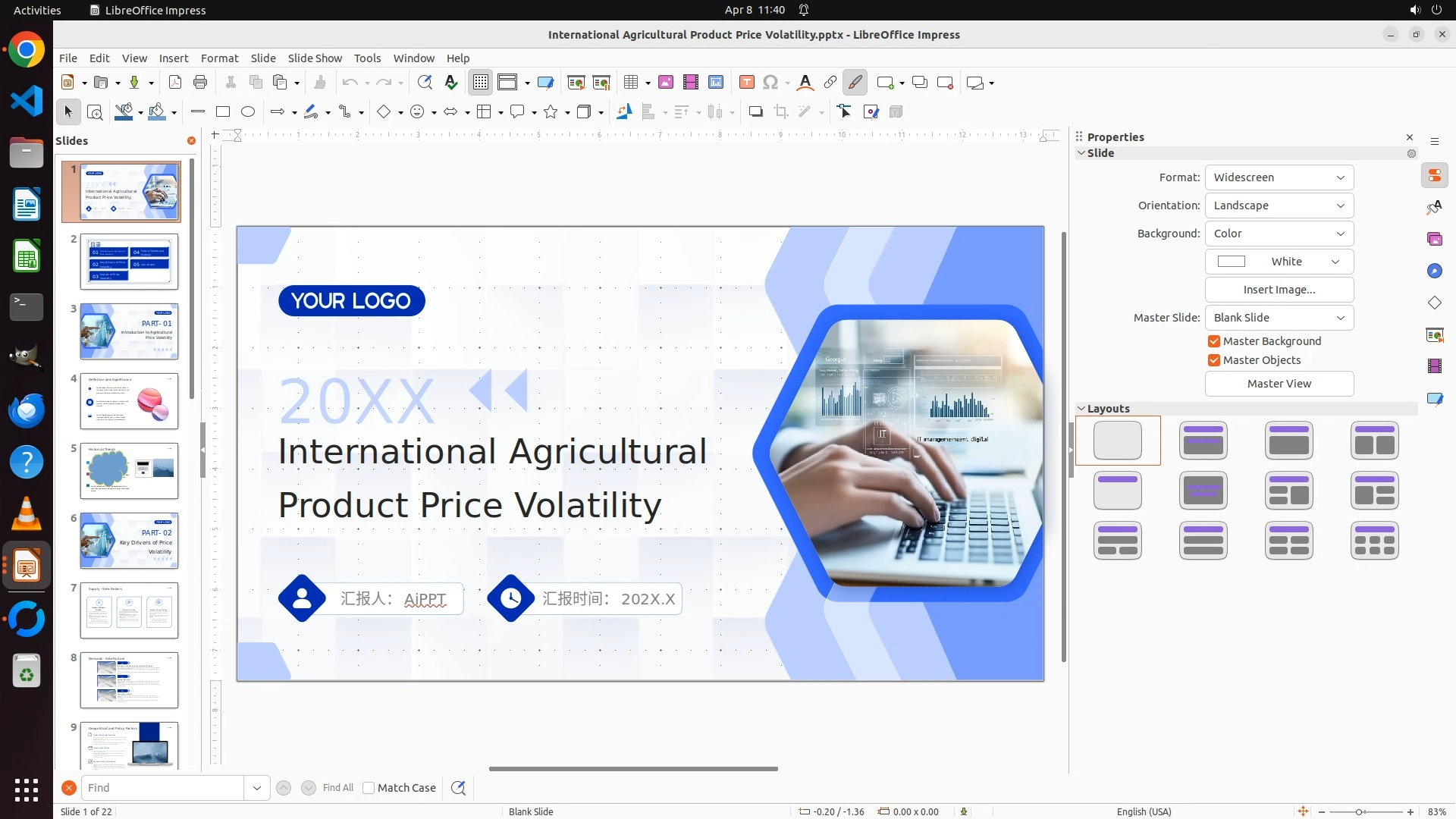Click the Insert Special Character icon
This screenshot has width=1456, height=819.
pyautogui.click(x=770, y=83)
